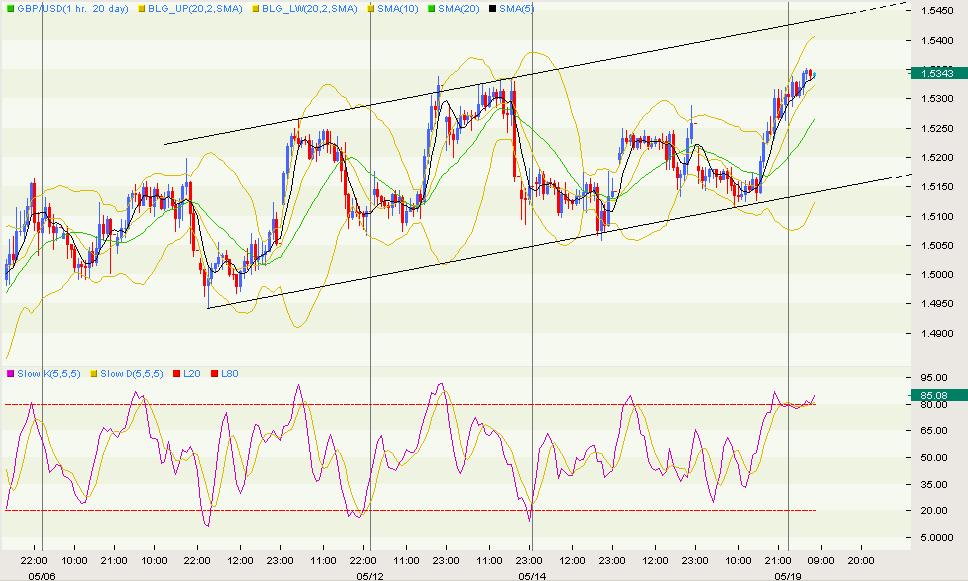Viewport: 968px width, 581px height.
Task: Click the 80.00 stochastic axis label
Action: (x=933, y=404)
